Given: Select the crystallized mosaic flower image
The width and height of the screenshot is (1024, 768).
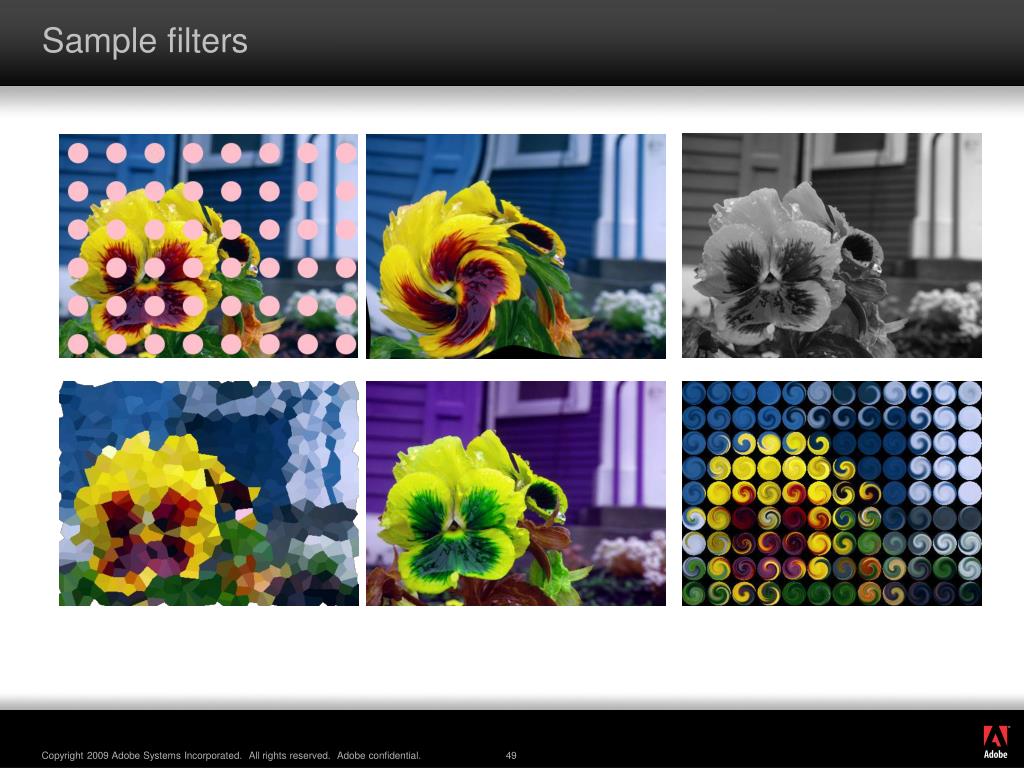Looking at the screenshot, I should (x=208, y=493).
